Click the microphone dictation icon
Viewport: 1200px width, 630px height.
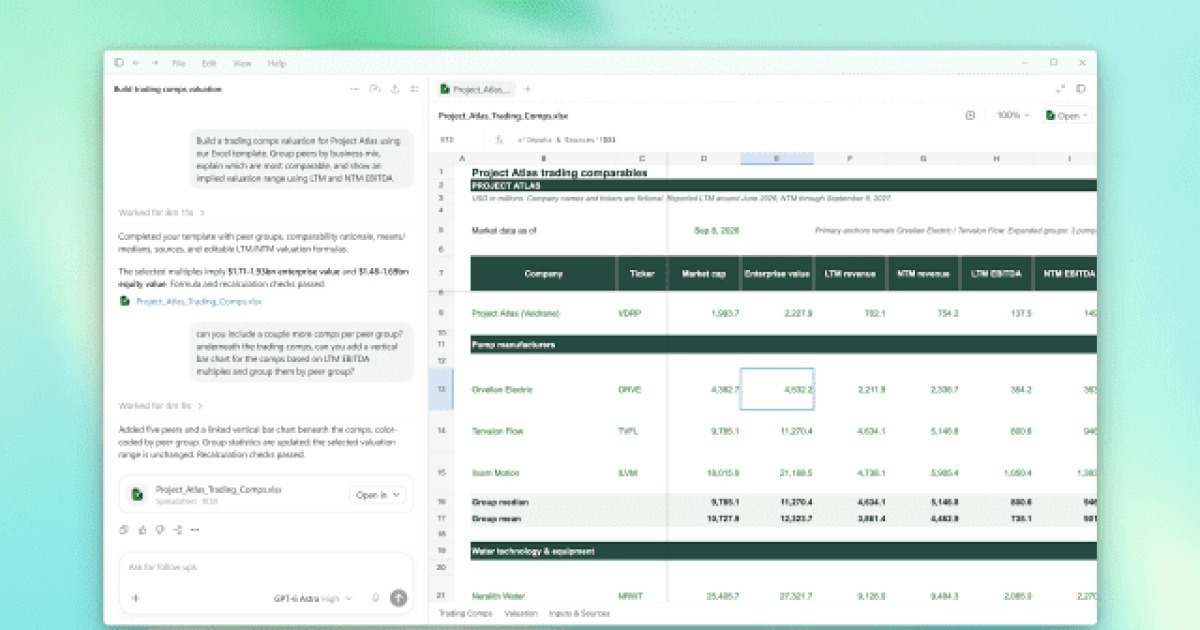pos(376,598)
